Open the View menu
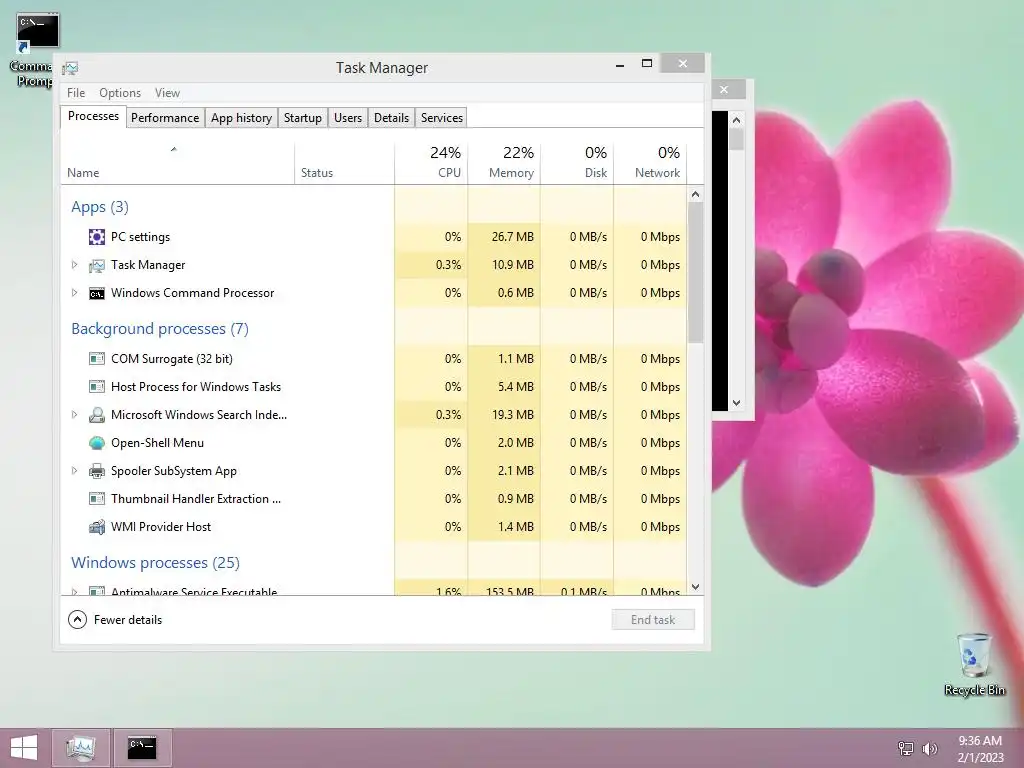This screenshot has height=768, width=1024. pyautogui.click(x=167, y=93)
